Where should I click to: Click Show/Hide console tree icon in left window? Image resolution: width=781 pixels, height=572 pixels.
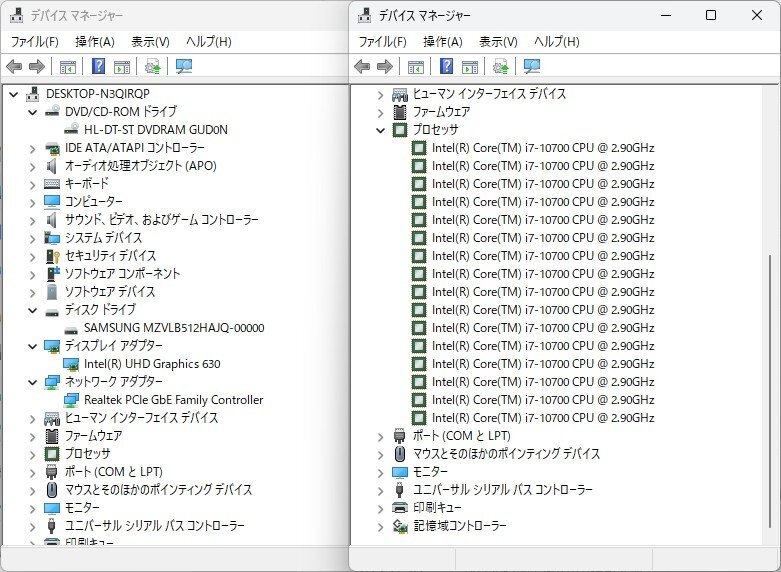click(68, 66)
